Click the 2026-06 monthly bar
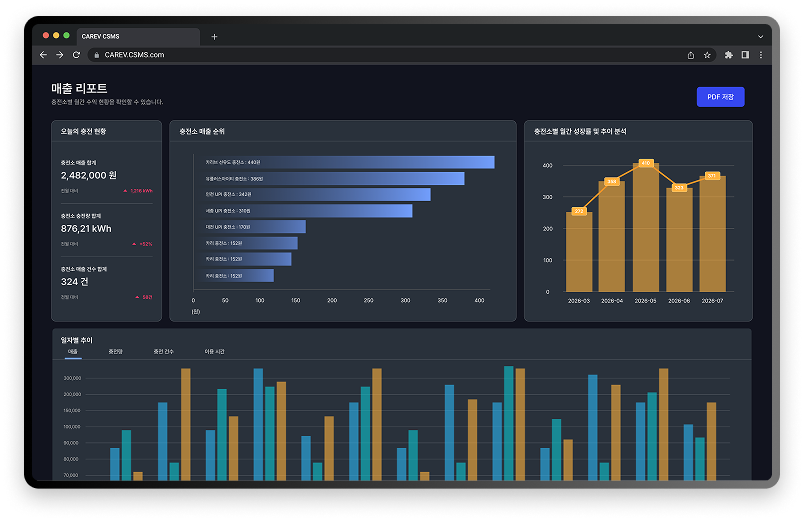Viewport: 804px width, 521px height. [x=679, y=240]
